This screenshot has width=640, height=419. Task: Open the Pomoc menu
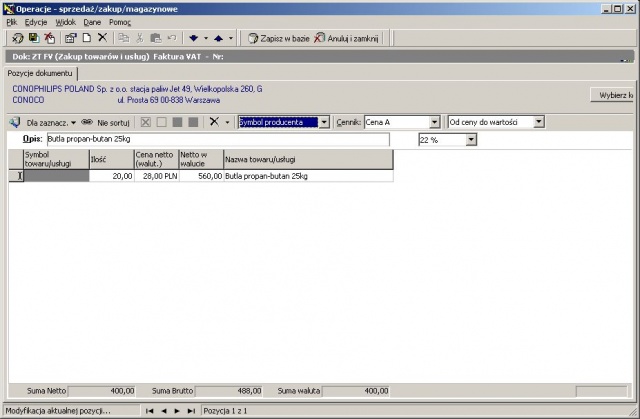120,22
